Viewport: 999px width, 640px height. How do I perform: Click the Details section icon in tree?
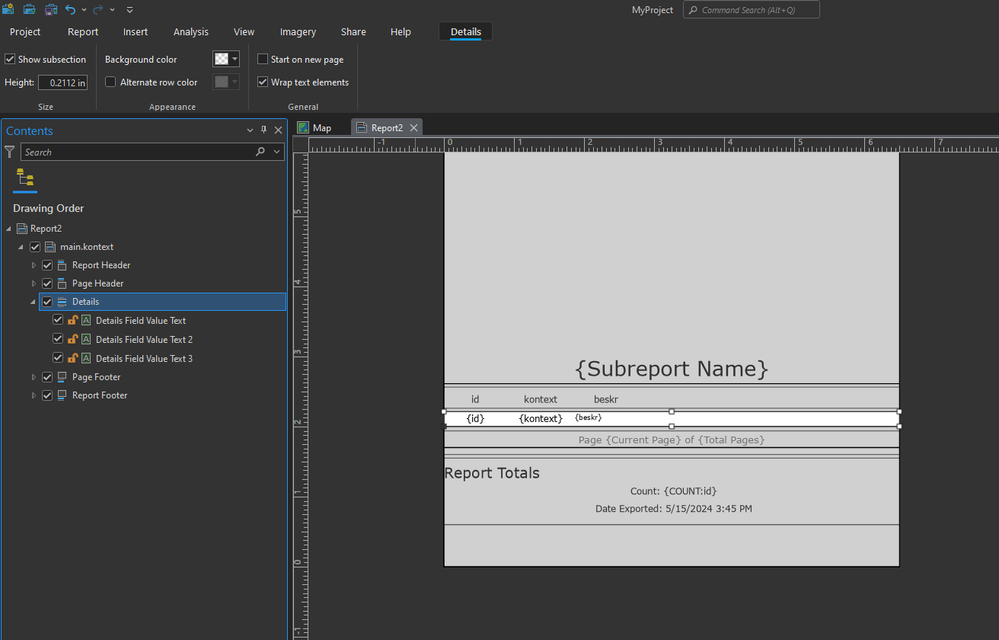(x=62, y=302)
